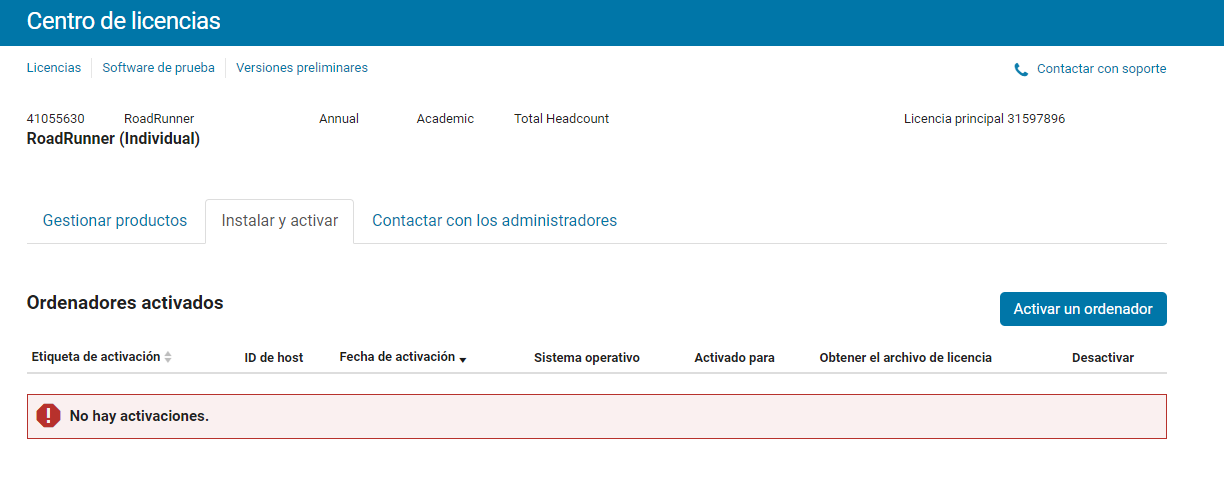
Task: Click the Activado para column header
Action: 734,357
